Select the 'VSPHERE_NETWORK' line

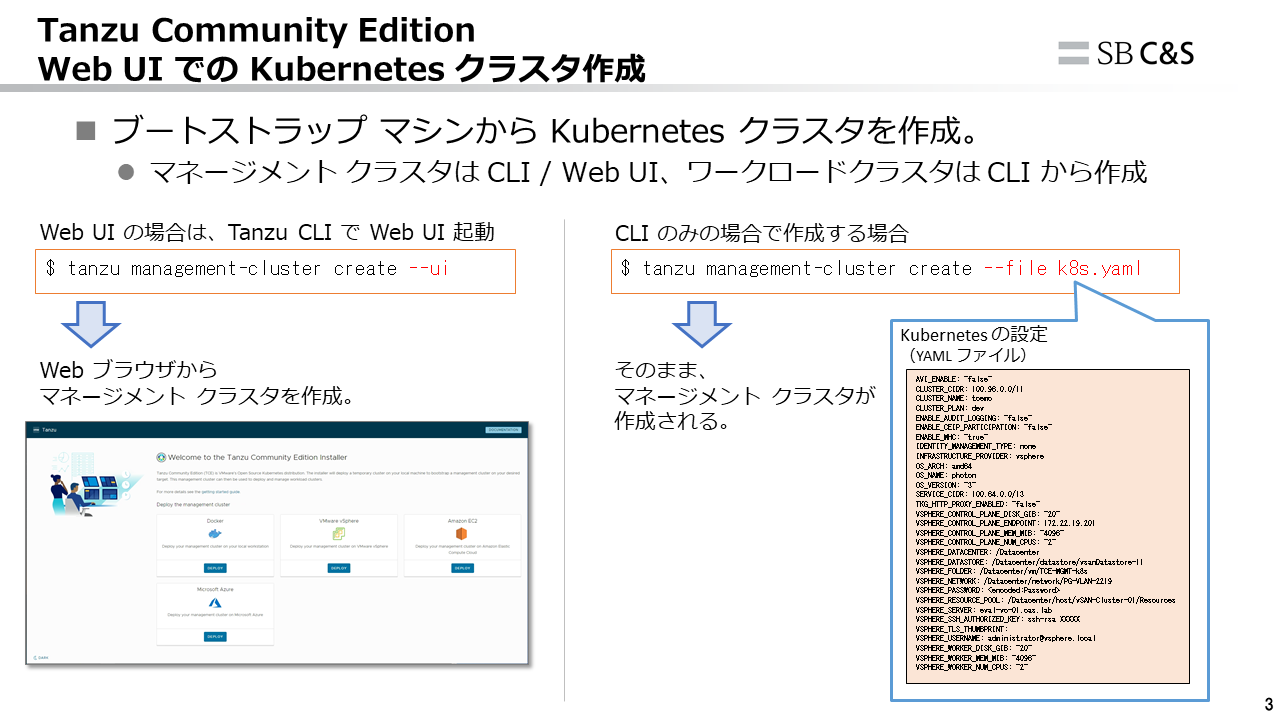pyautogui.click(x=1013, y=581)
